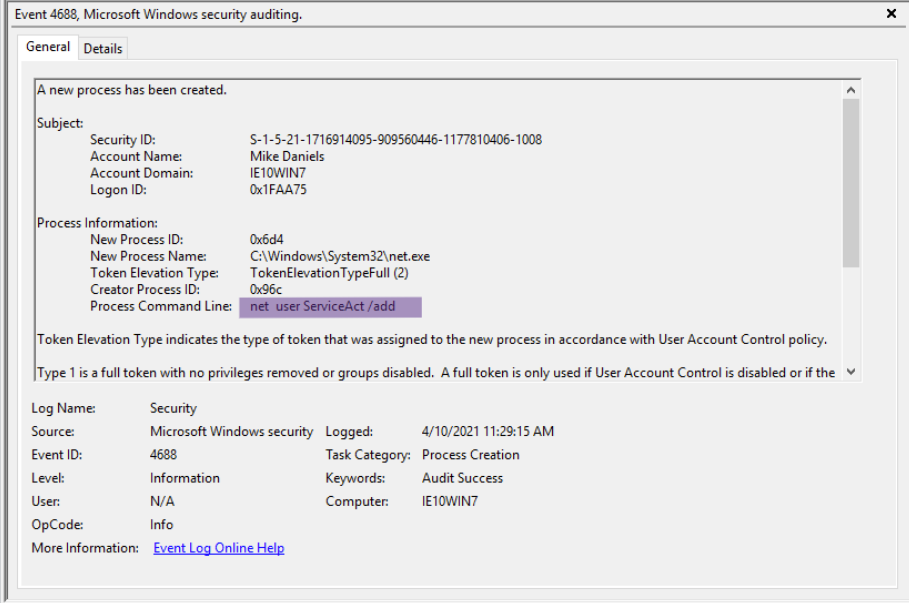909x603 pixels.
Task: Click the TokenElevationTypeFull (2) value
Action: point(329,273)
